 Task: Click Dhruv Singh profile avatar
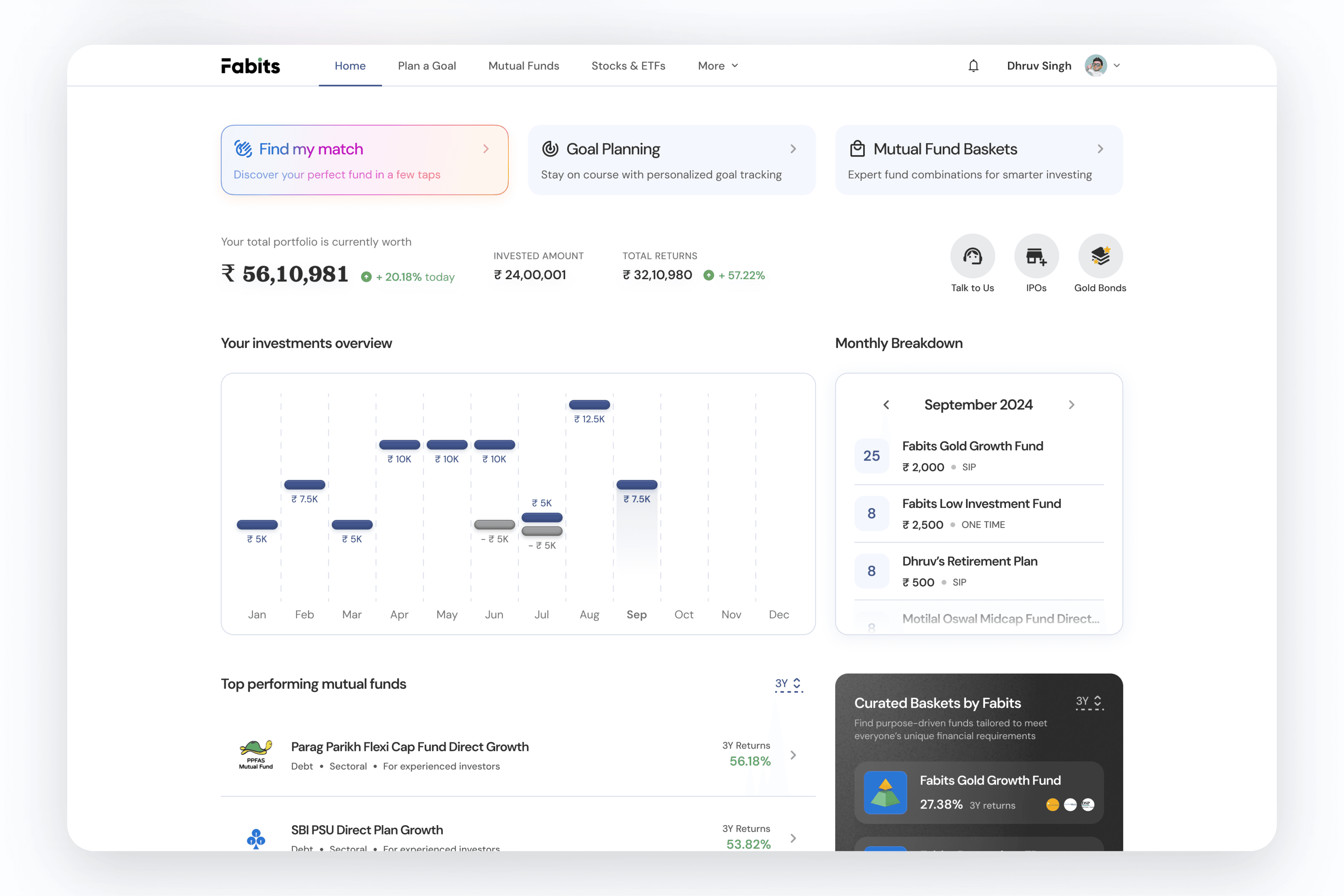(x=1095, y=66)
